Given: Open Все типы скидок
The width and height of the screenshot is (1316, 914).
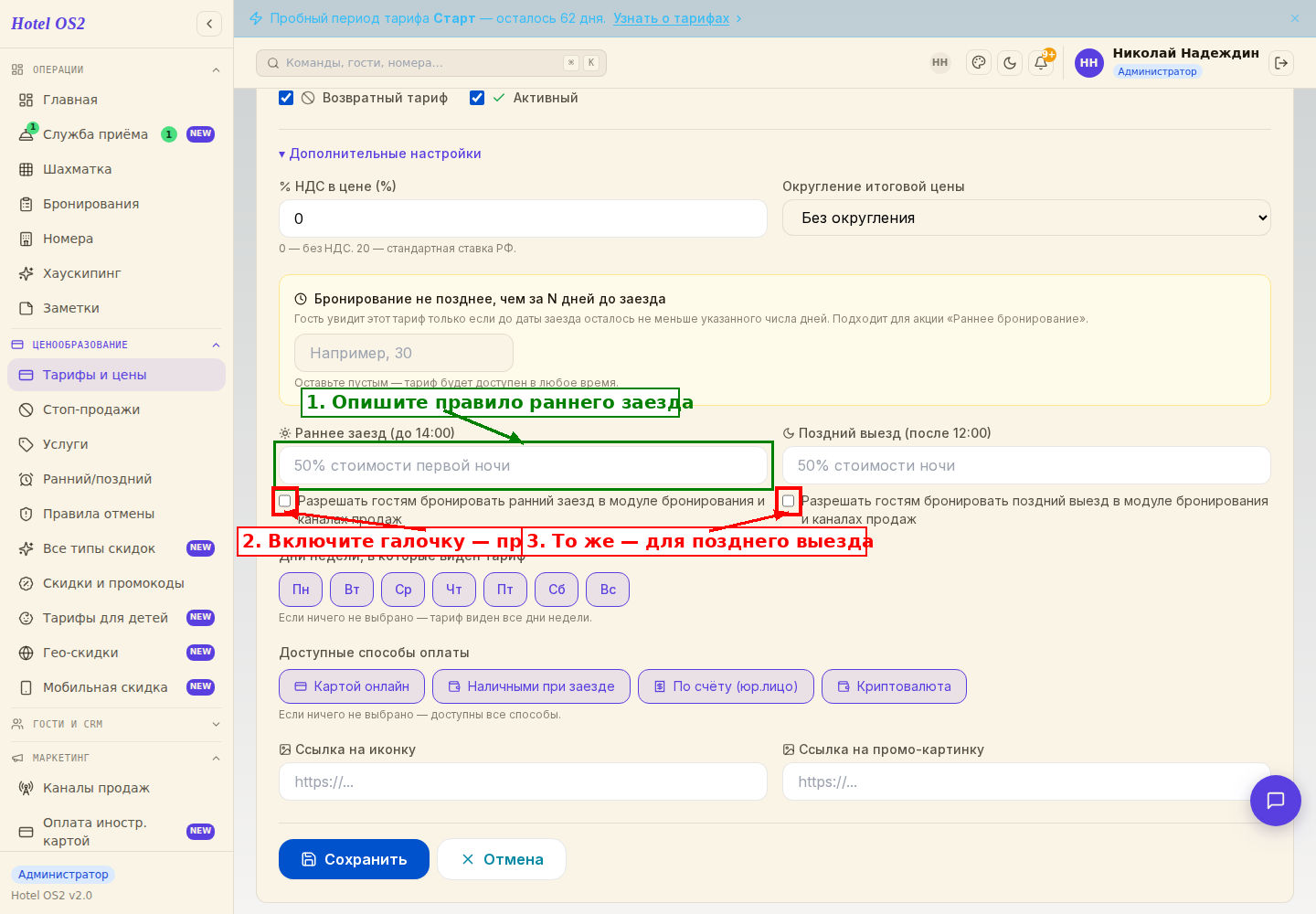Looking at the screenshot, I should pyautogui.click(x=116, y=548).
